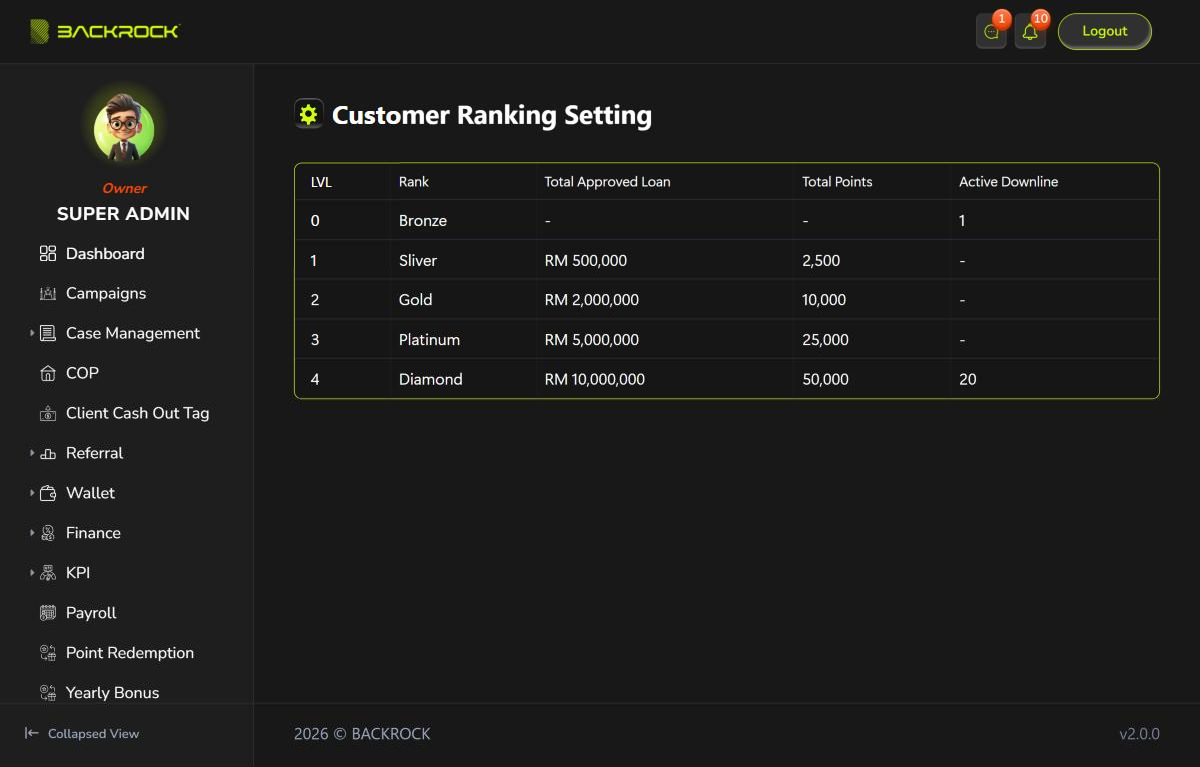Click the Customer Ranking Setting page title
The height and width of the screenshot is (767, 1200).
[492, 115]
